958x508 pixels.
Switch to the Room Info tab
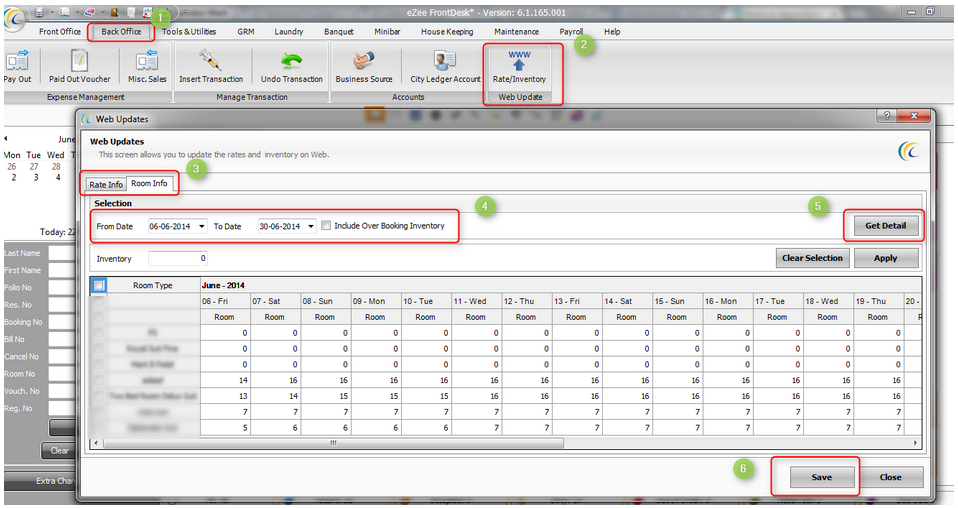pyautogui.click(x=149, y=183)
